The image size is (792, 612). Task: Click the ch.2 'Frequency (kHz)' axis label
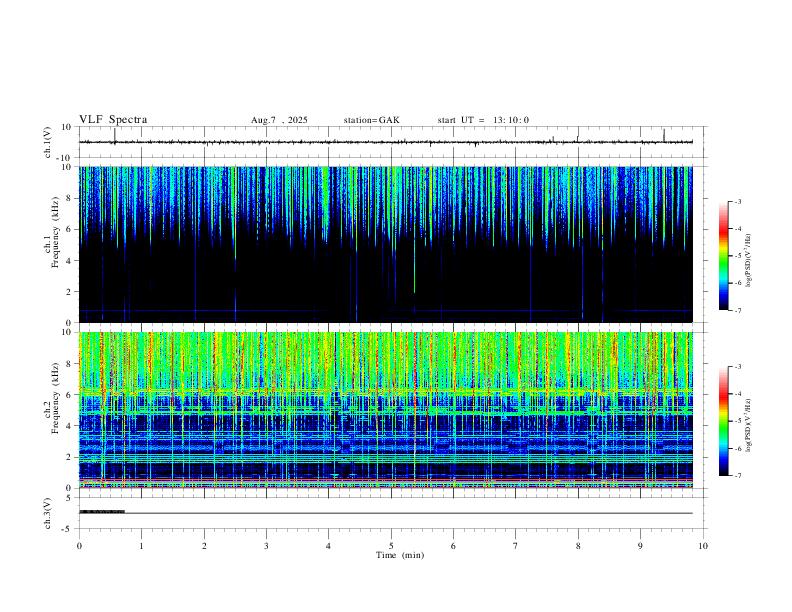point(56,398)
